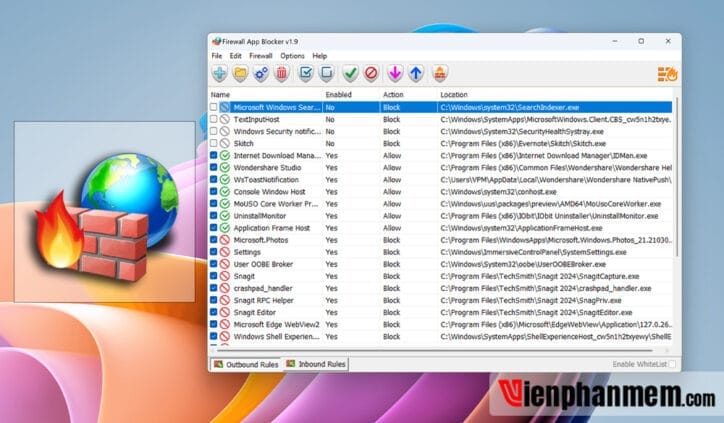Screen dimensions: 724x423
Task: Click the Add Application plus icon
Action: (220, 73)
